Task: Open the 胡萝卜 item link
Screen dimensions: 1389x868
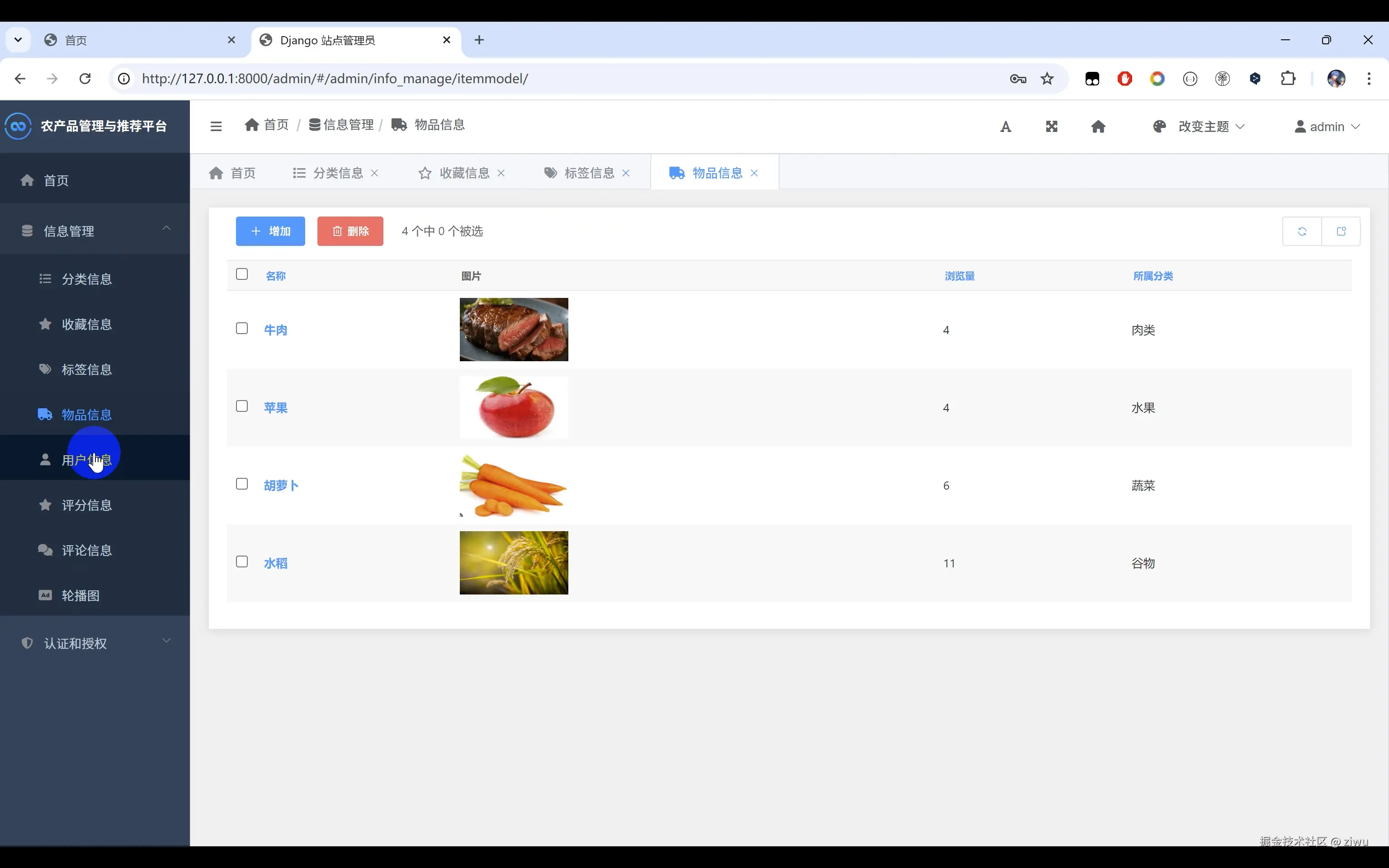Action: tap(281, 486)
